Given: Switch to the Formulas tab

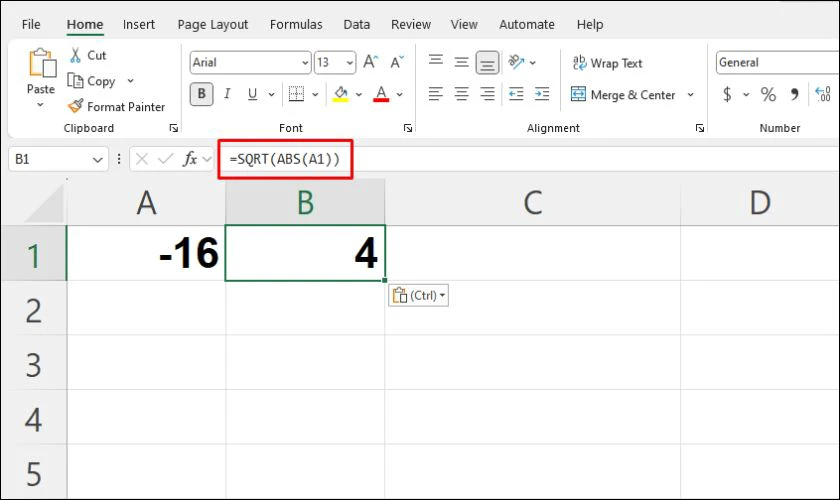Looking at the screenshot, I should click(296, 24).
